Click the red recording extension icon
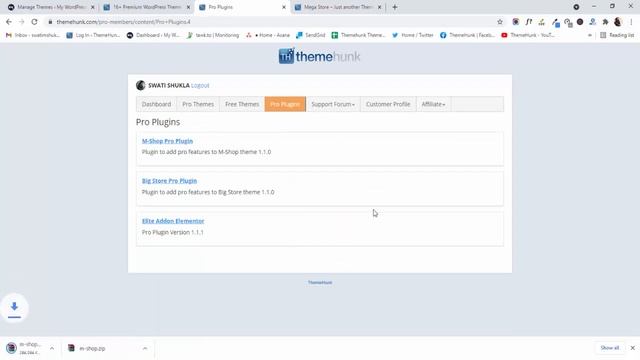640x360 pixels. click(x=516, y=22)
